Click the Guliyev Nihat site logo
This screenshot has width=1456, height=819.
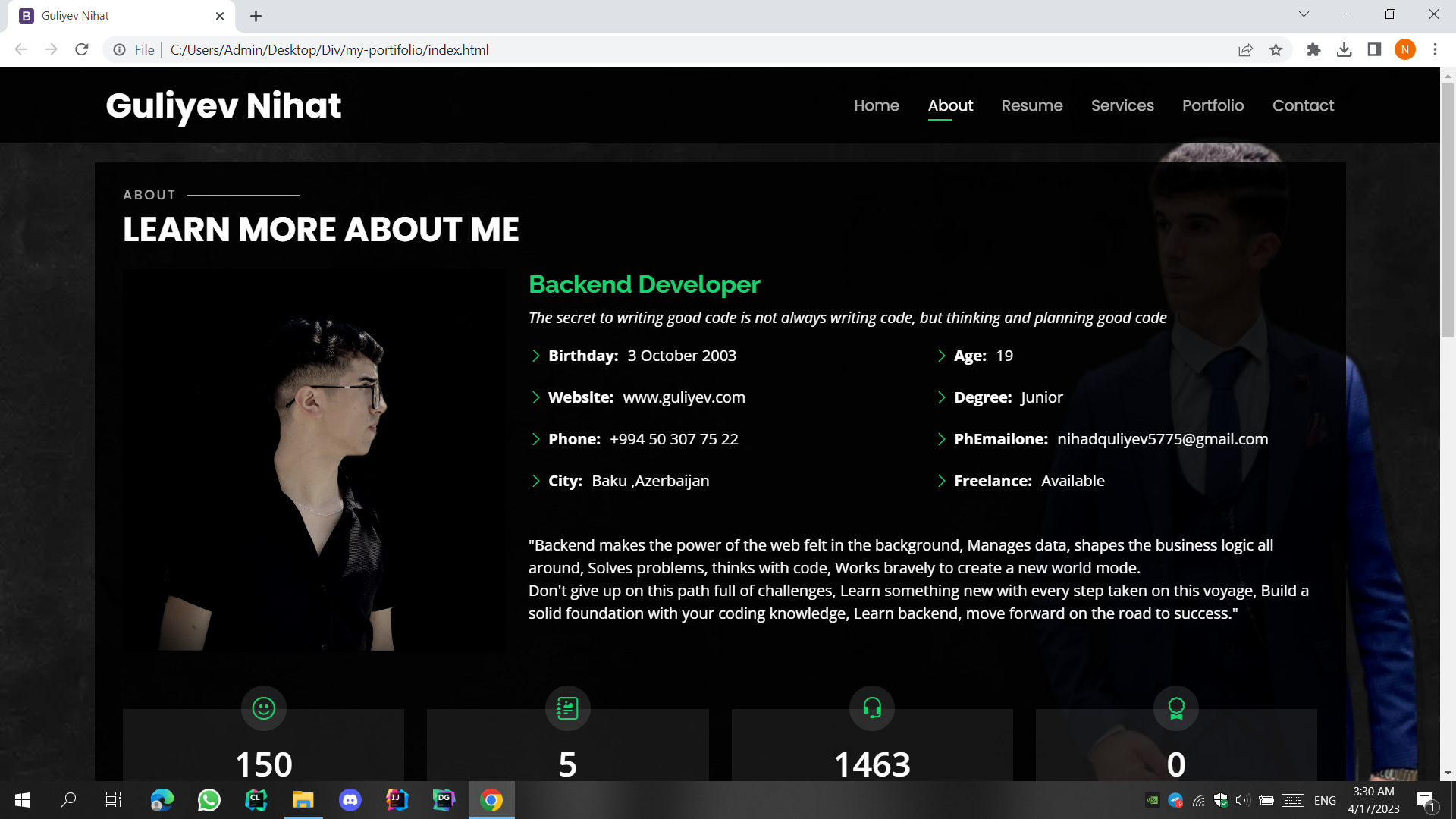click(x=223, y=105)
